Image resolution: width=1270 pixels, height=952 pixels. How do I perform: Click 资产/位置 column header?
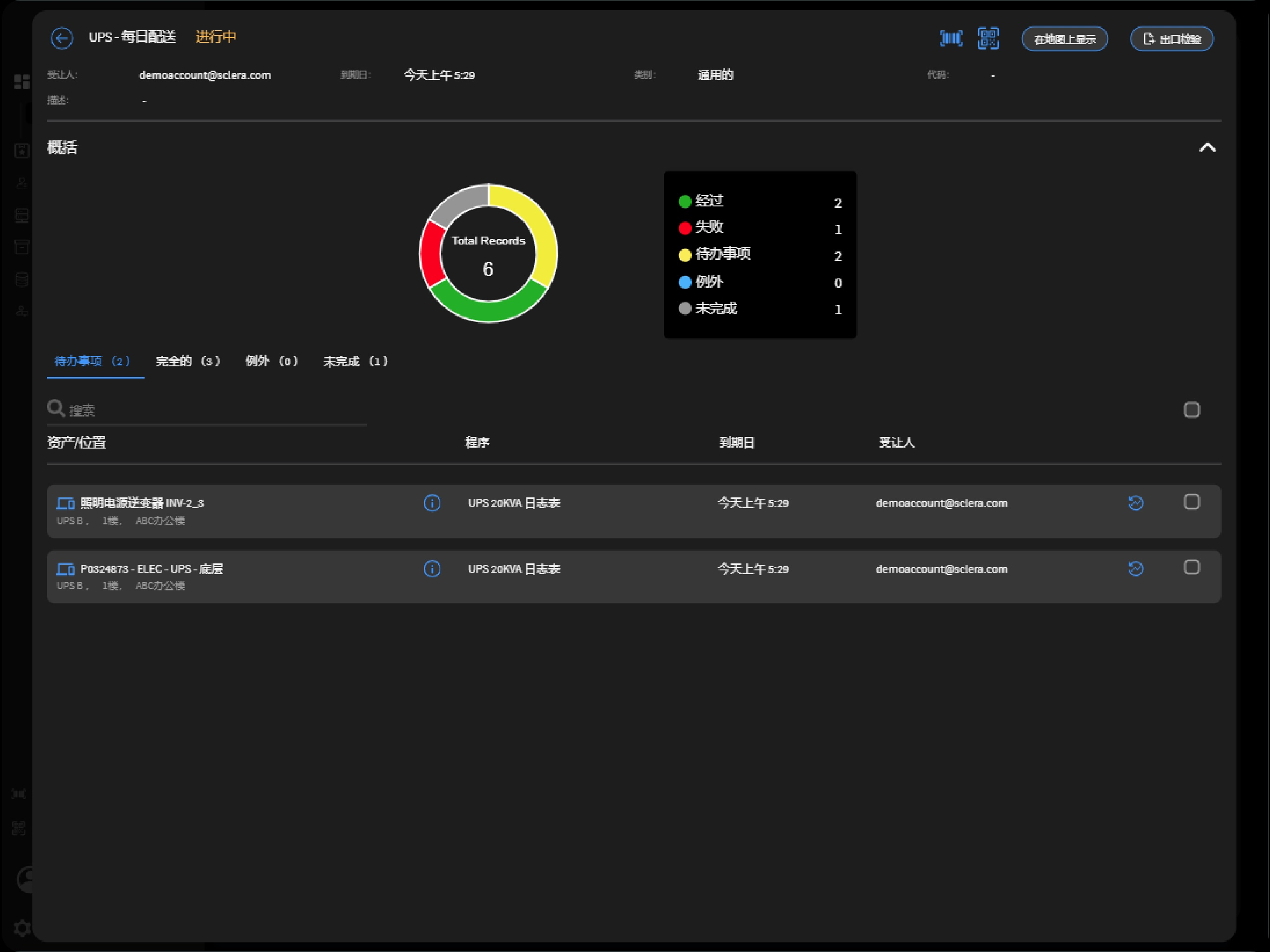tap(76, 443)
